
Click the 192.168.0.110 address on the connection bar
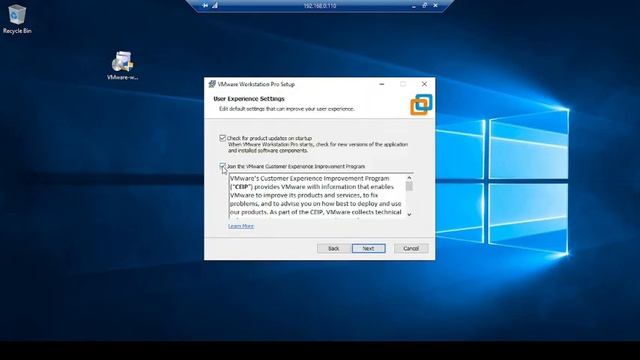(320, 6)
